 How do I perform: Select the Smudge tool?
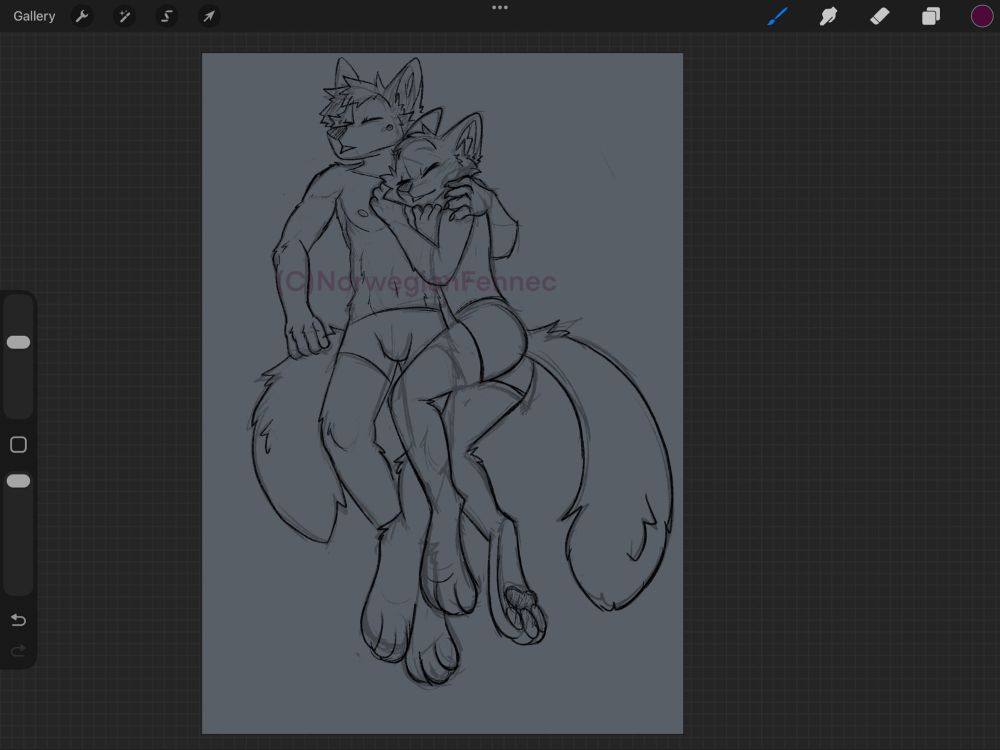click(x=828, y=16)
